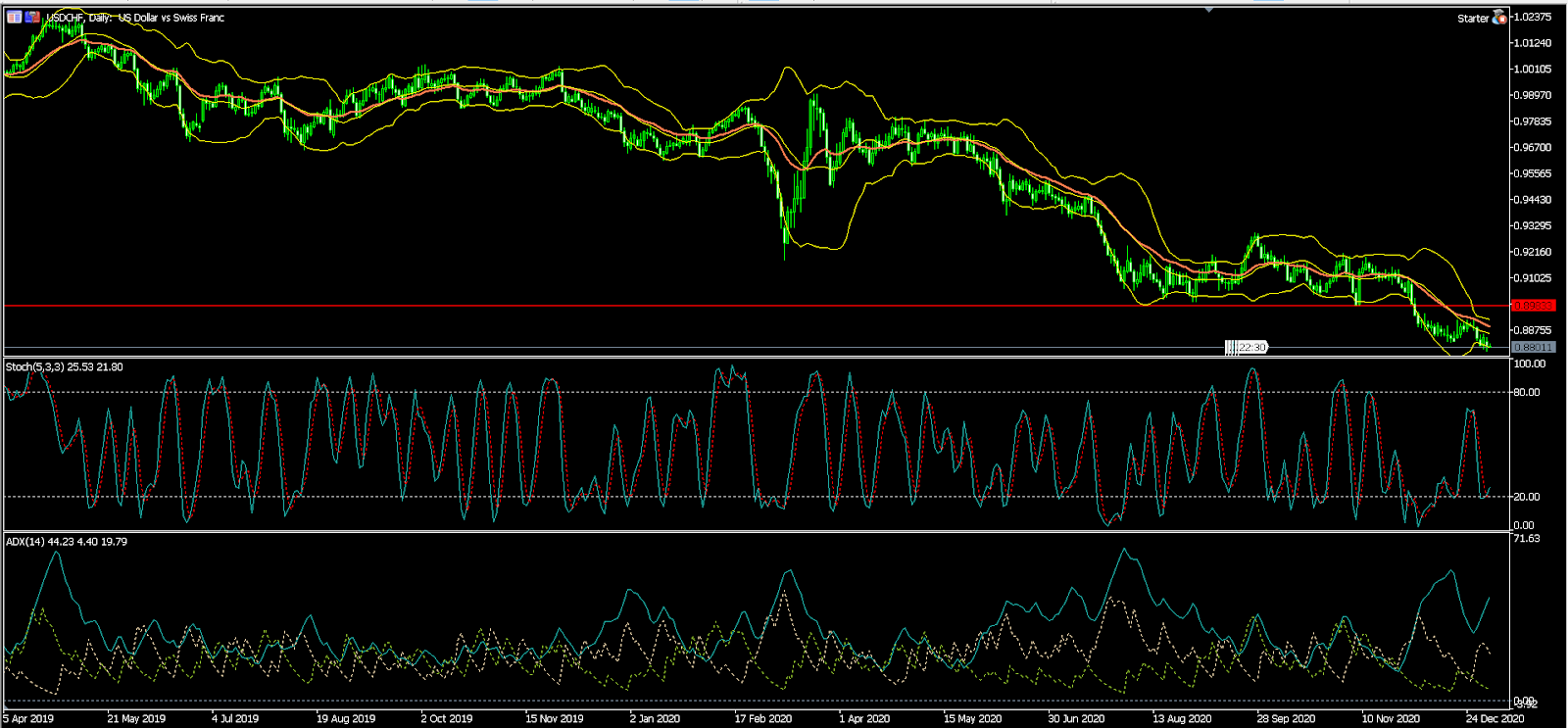The height and width of the screenshot is (728, 1568).
Task: Click the 0.92160 level on price scale
Action: [1533, 252]
